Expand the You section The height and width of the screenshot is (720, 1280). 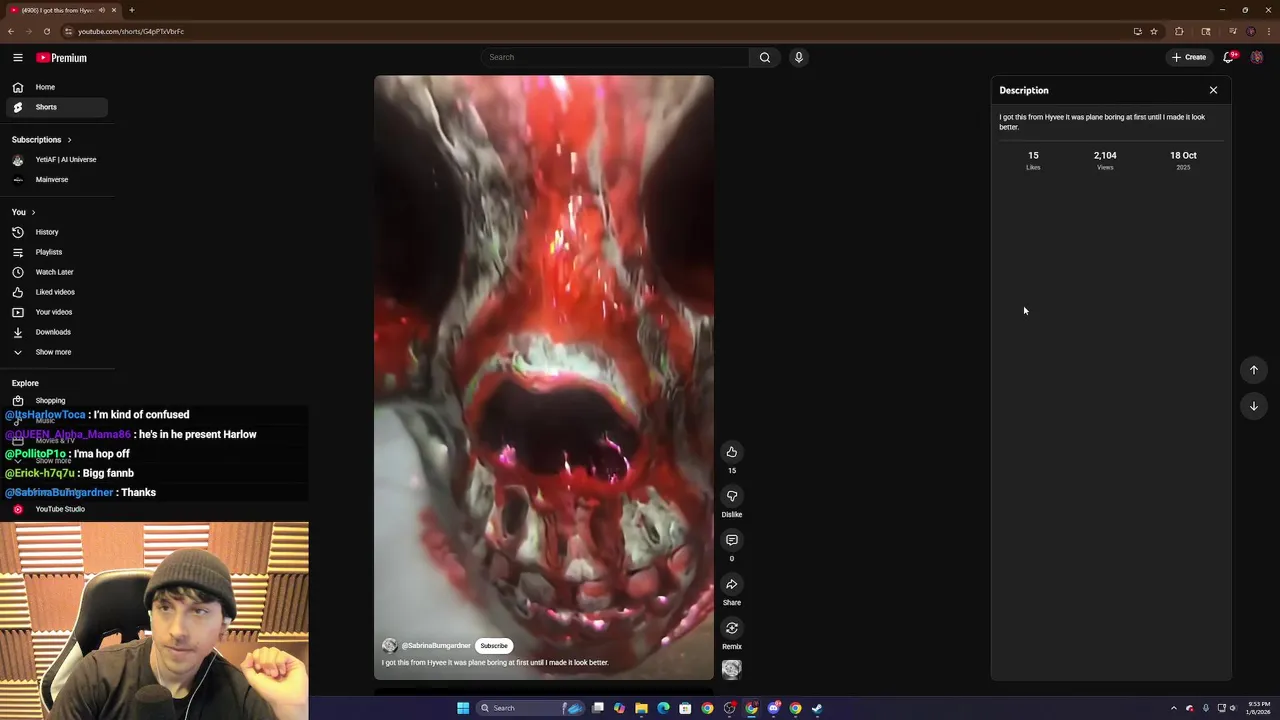point(23,212)
